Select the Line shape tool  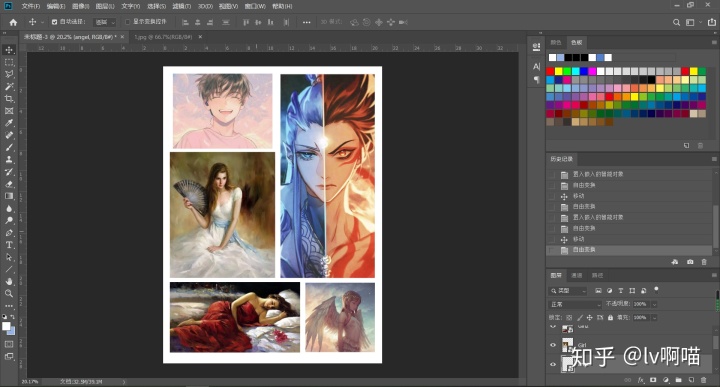[x=9, y=269]
